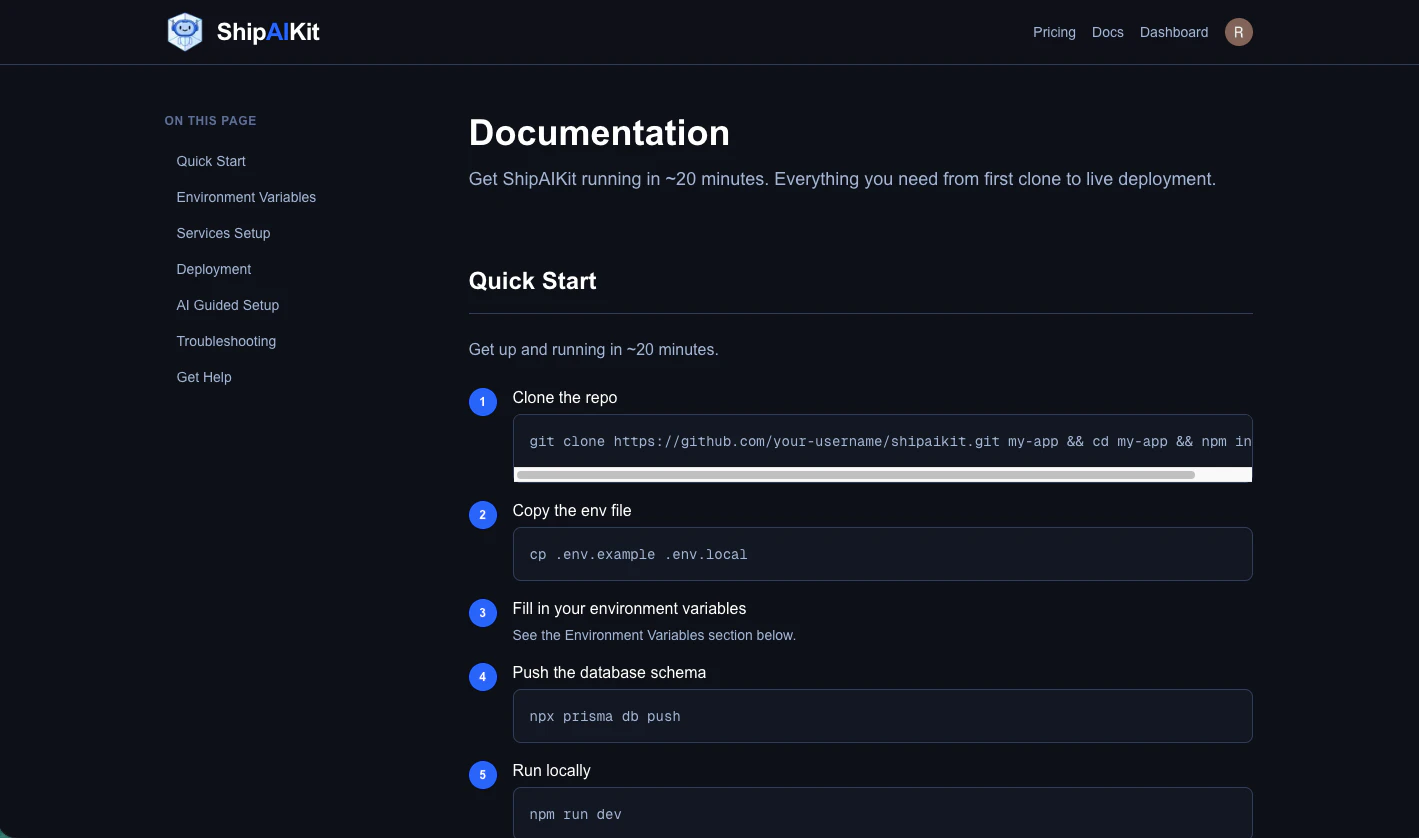Click the Quick Start section heading

pos(532,281)
